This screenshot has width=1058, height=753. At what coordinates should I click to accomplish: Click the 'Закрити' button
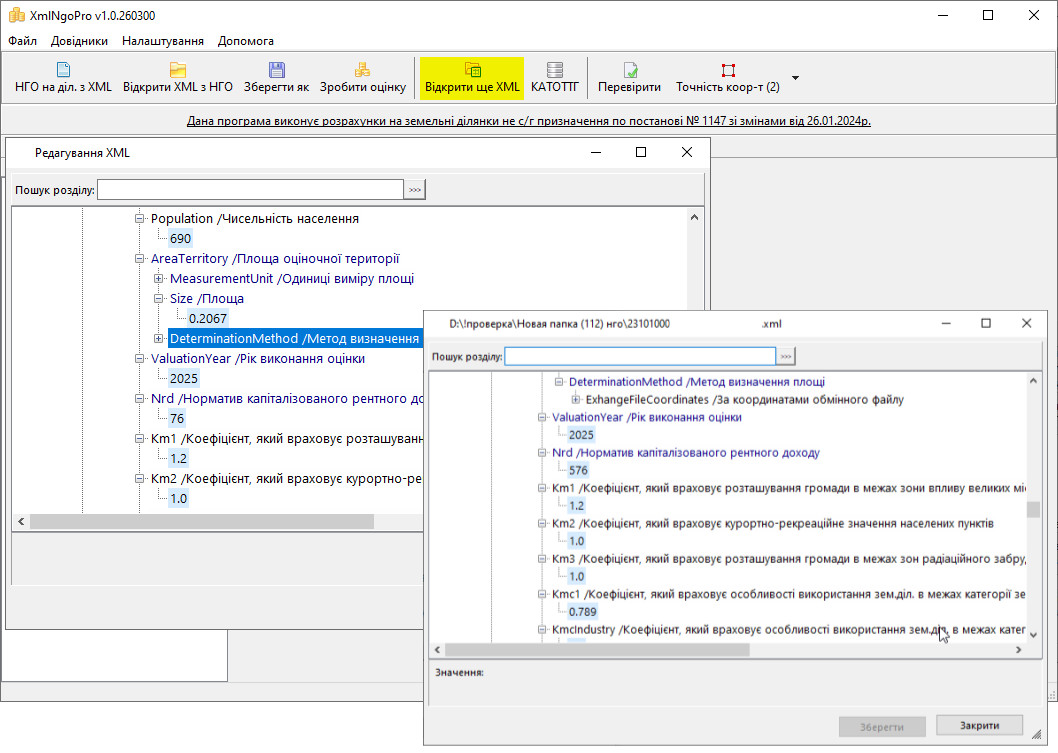point(979,726)
